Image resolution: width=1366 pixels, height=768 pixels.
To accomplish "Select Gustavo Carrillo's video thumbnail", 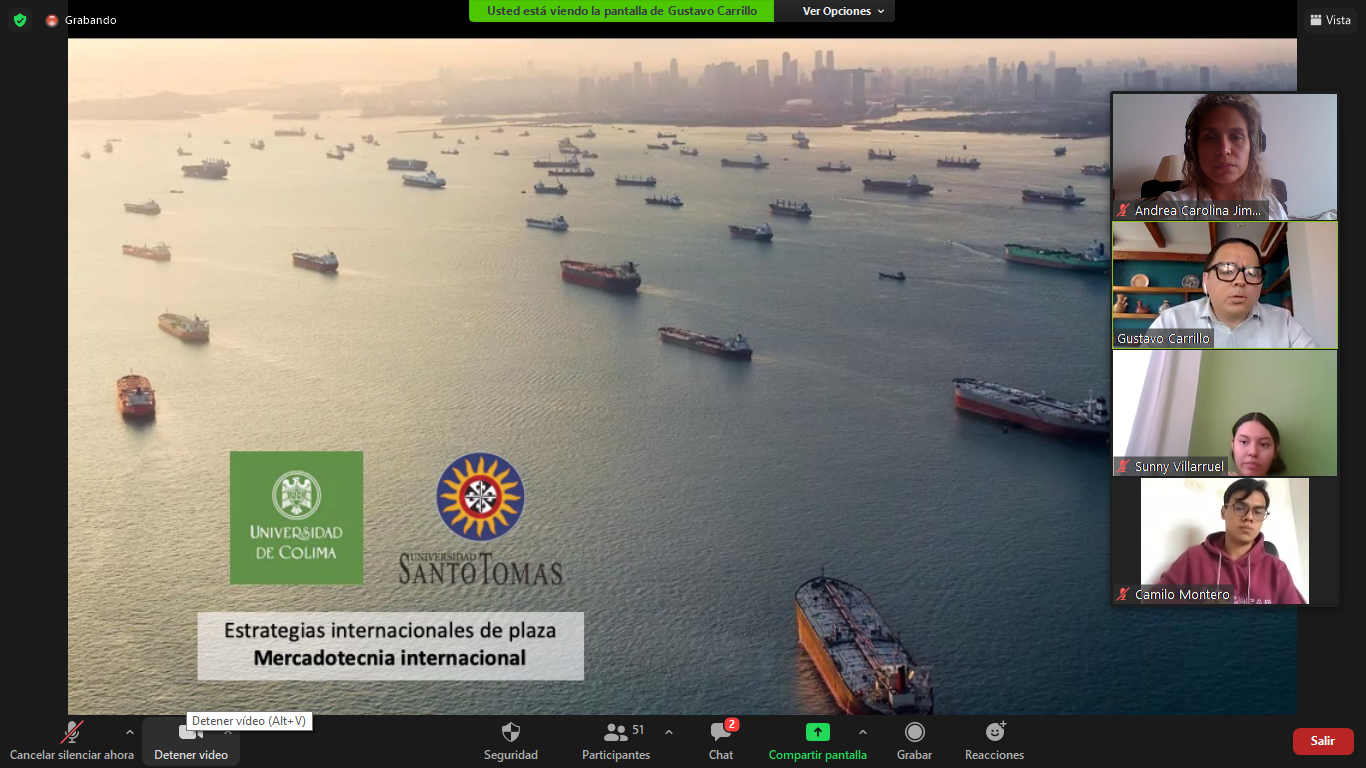I will pos(1224,285).
